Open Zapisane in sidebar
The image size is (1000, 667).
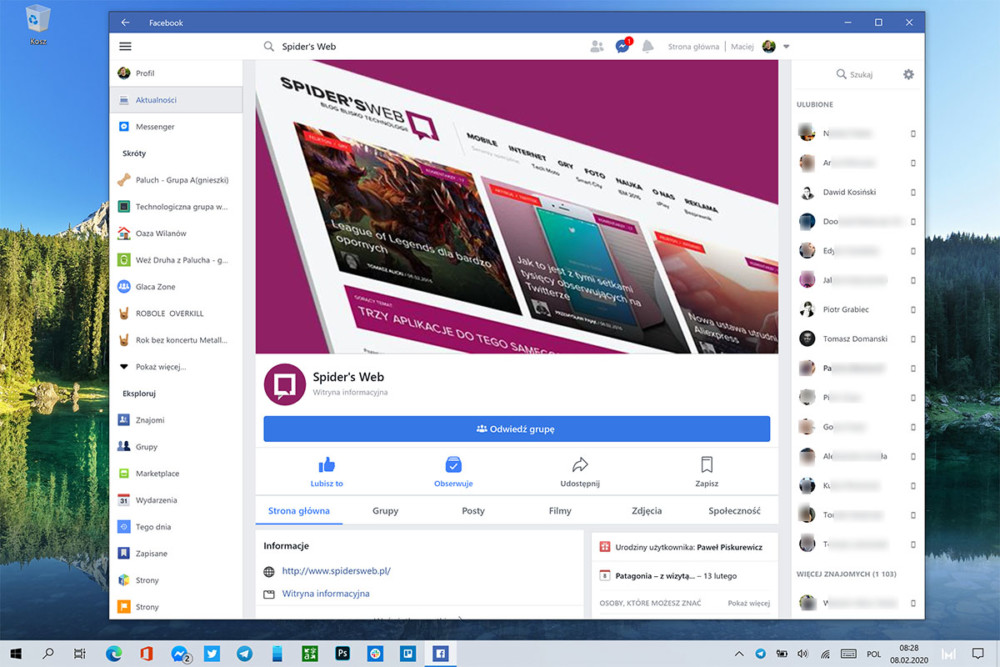point(176,553)
